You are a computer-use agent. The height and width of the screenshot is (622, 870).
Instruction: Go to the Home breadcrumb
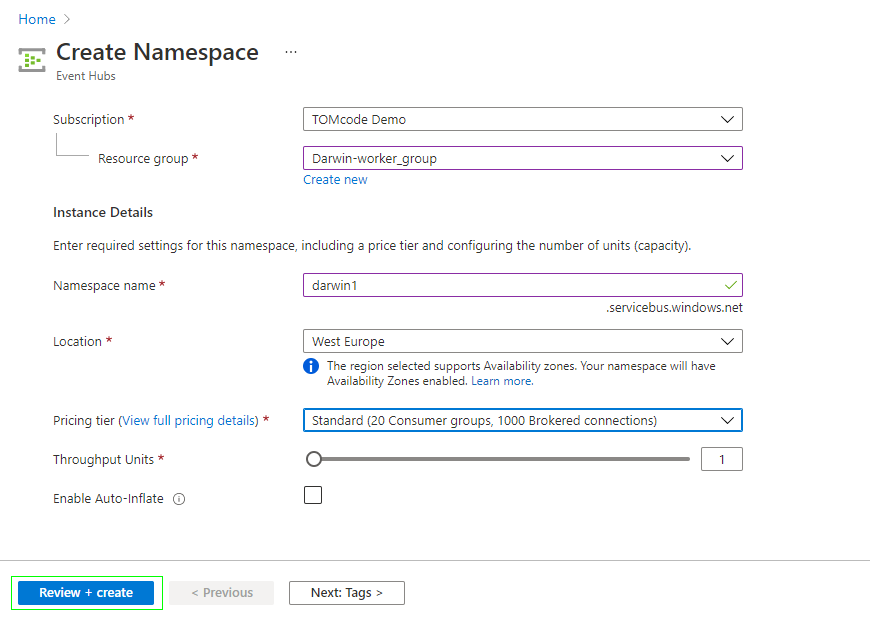point(37,19)
